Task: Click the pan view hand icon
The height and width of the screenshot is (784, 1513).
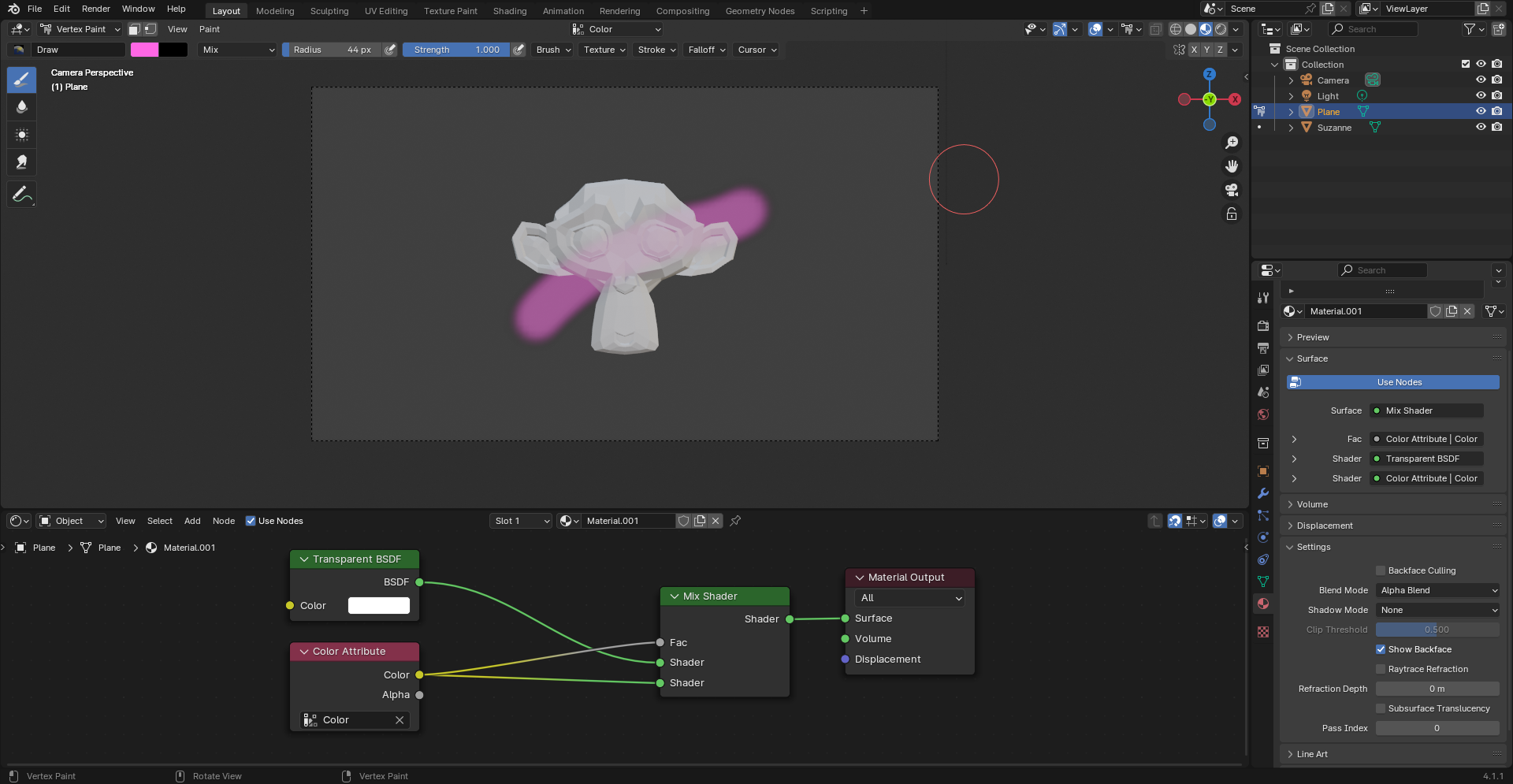Action: (1232, 166)
